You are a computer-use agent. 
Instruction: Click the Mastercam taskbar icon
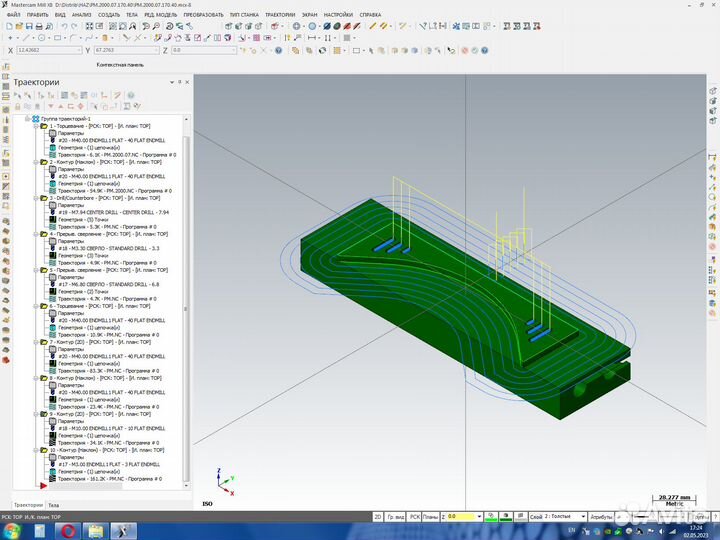[124, 531]
